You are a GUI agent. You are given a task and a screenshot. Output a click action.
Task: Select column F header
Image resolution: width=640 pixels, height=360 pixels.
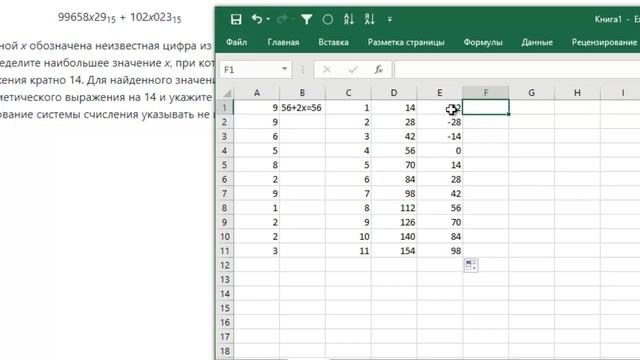[486, 93]
